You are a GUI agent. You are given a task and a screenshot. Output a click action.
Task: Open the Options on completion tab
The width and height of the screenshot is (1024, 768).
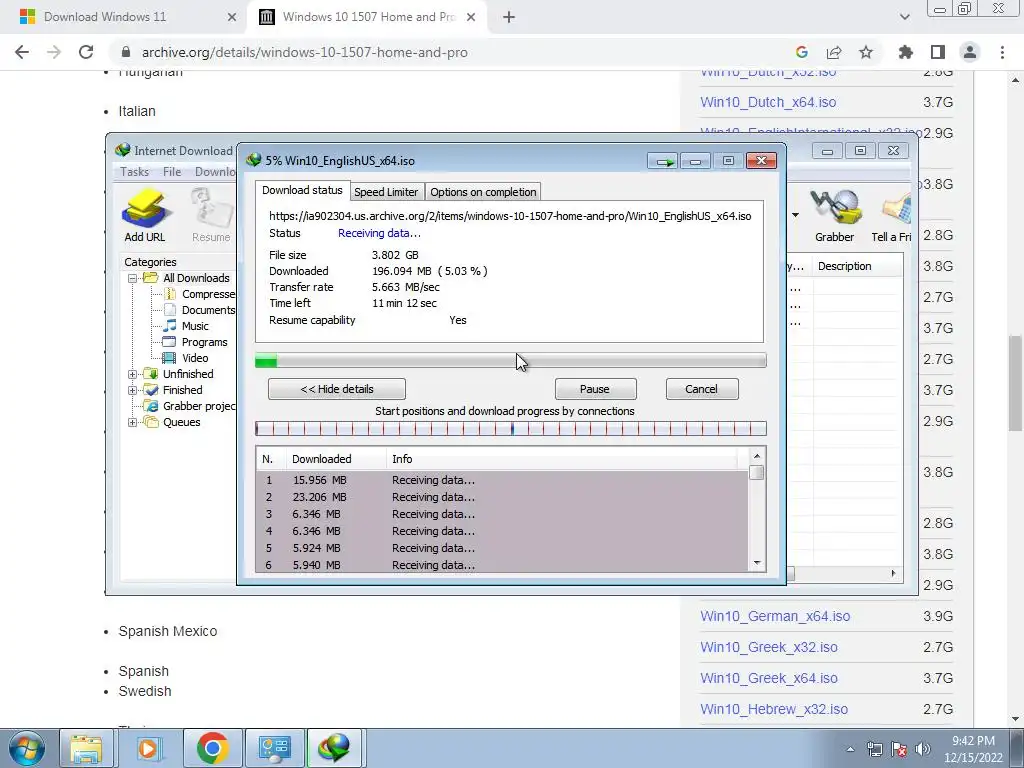tap(483, 192)
